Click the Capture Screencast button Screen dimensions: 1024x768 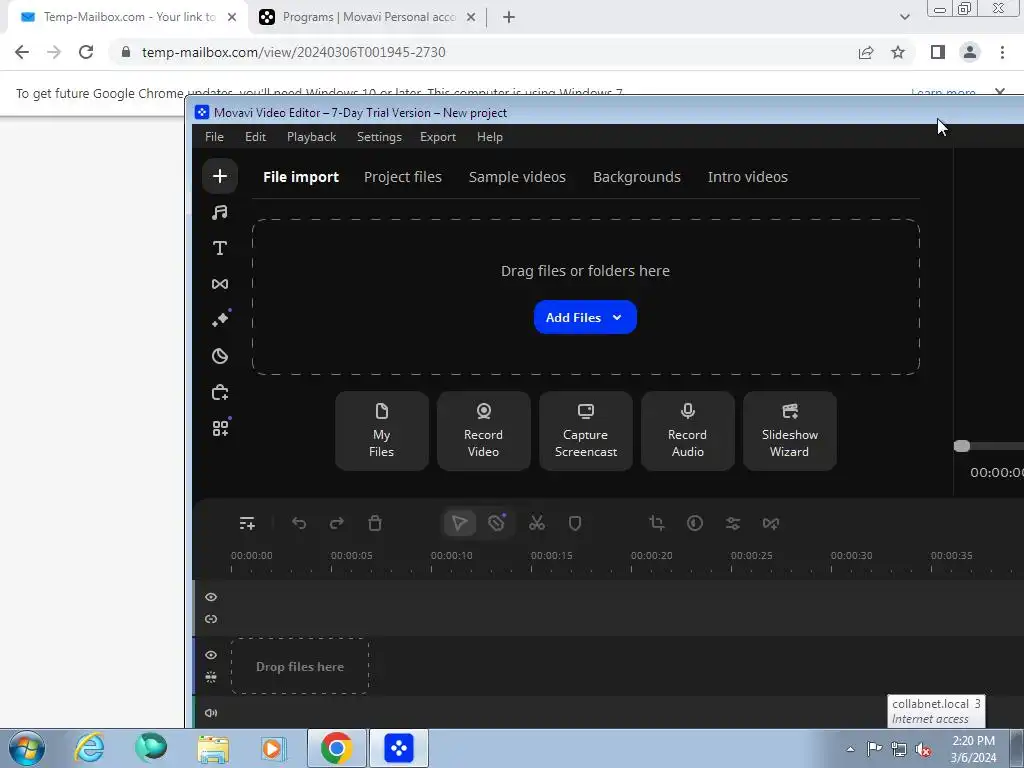coord(586,431)
